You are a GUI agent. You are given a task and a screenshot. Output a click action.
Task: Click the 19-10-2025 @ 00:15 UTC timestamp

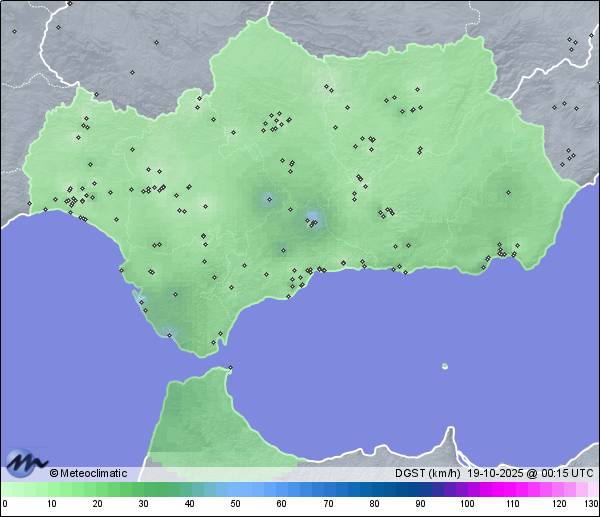click(530, 473)
